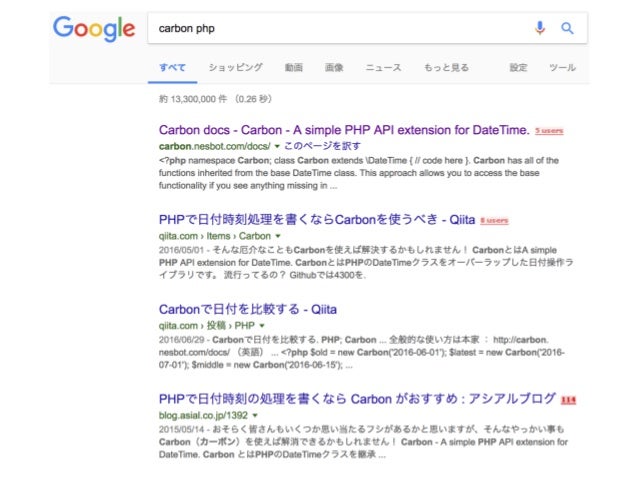Click the red 114 bookmark count badge

coord(568,400)
